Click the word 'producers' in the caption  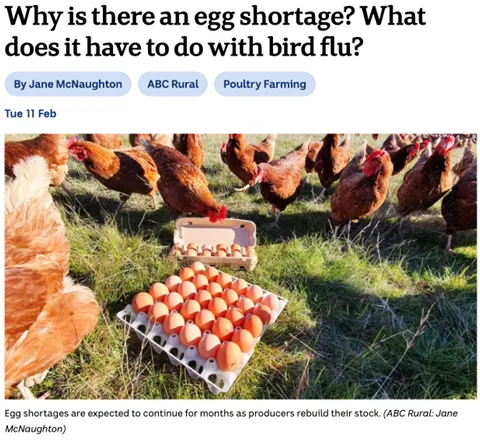coord(271,413)
